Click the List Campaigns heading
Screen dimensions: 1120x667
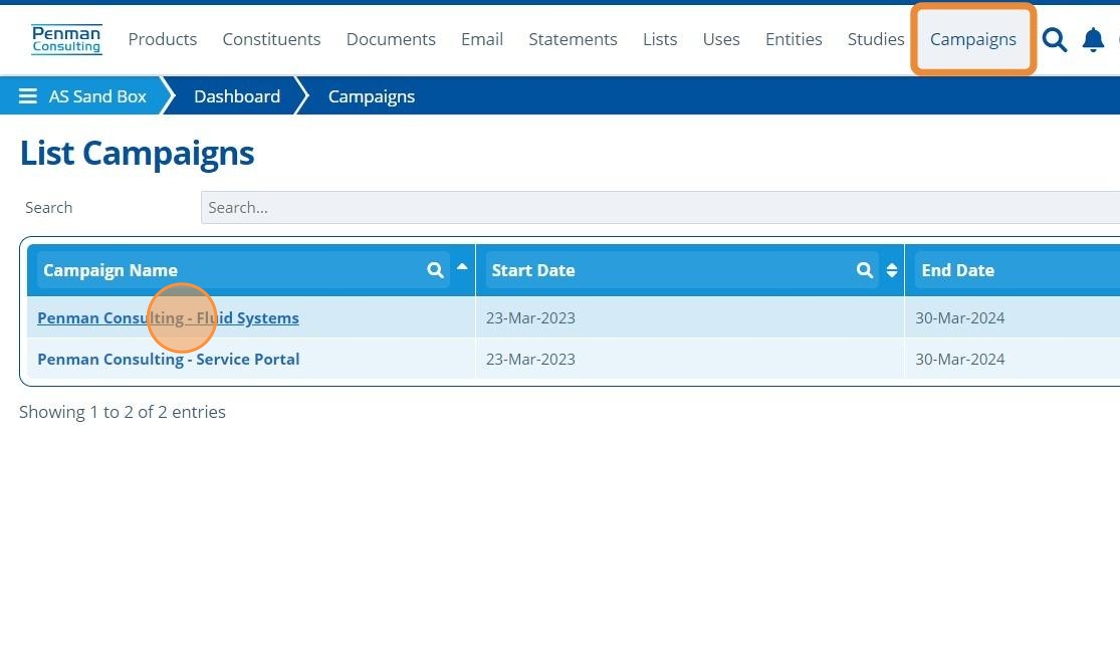pyautogui.click(x=137, y=154)
